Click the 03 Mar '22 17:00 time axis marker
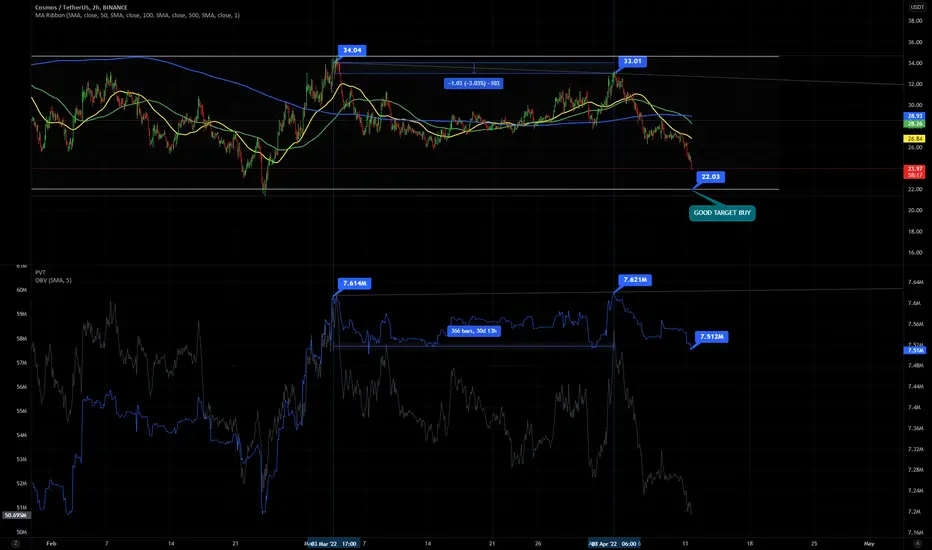932x550 pixels. tap(332, 543)
